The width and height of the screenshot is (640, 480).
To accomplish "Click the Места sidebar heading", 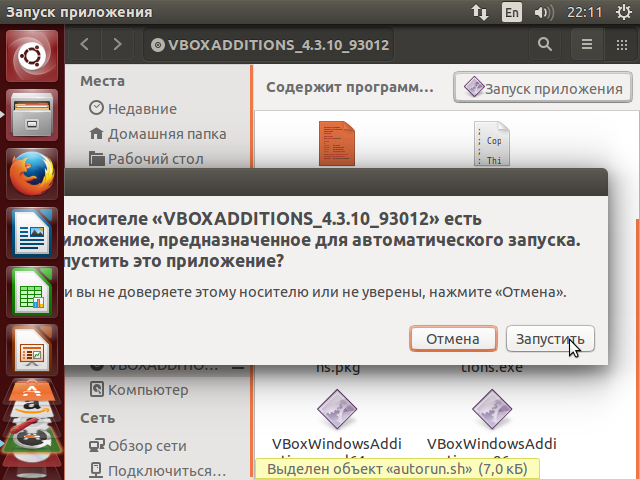I will click(x=102, y=81).
